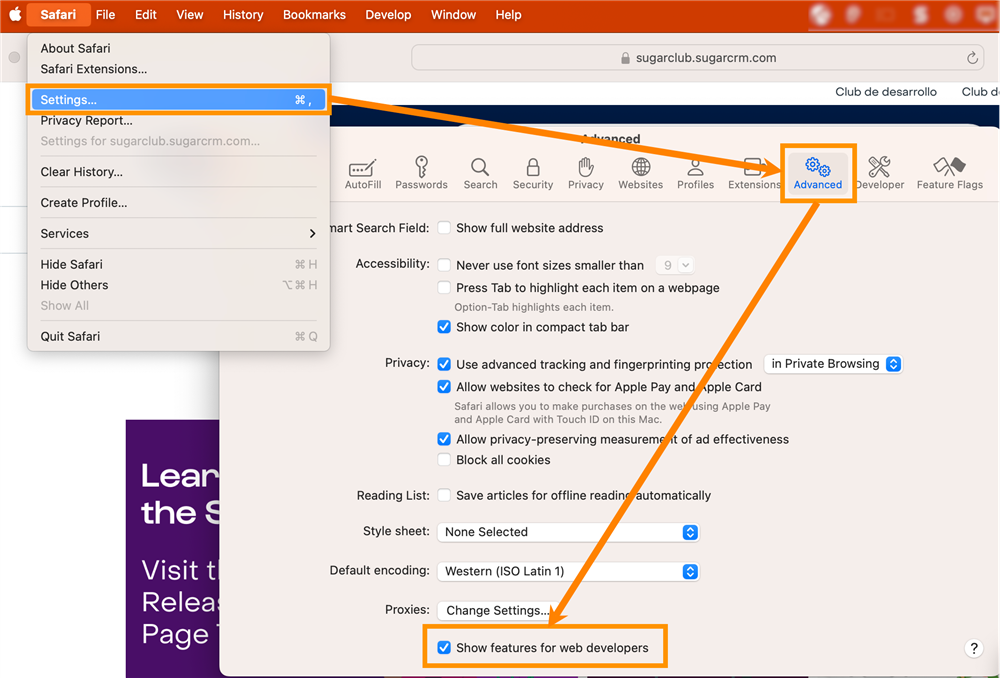Expand the Style sheet dropdown

[568, 532]
